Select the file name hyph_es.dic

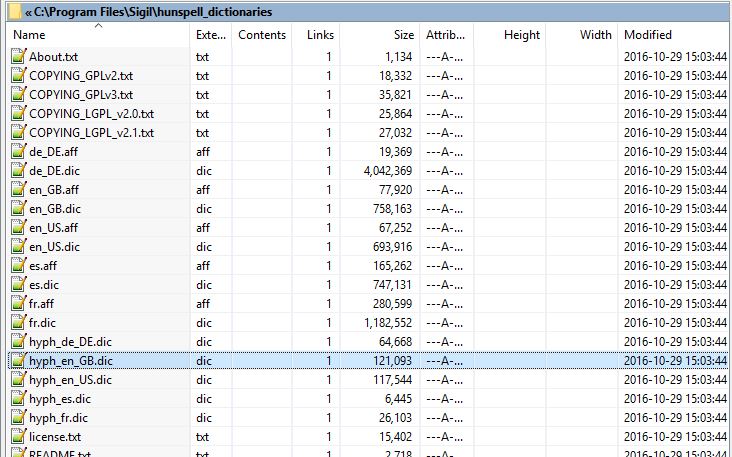click(x=60, y=399)
